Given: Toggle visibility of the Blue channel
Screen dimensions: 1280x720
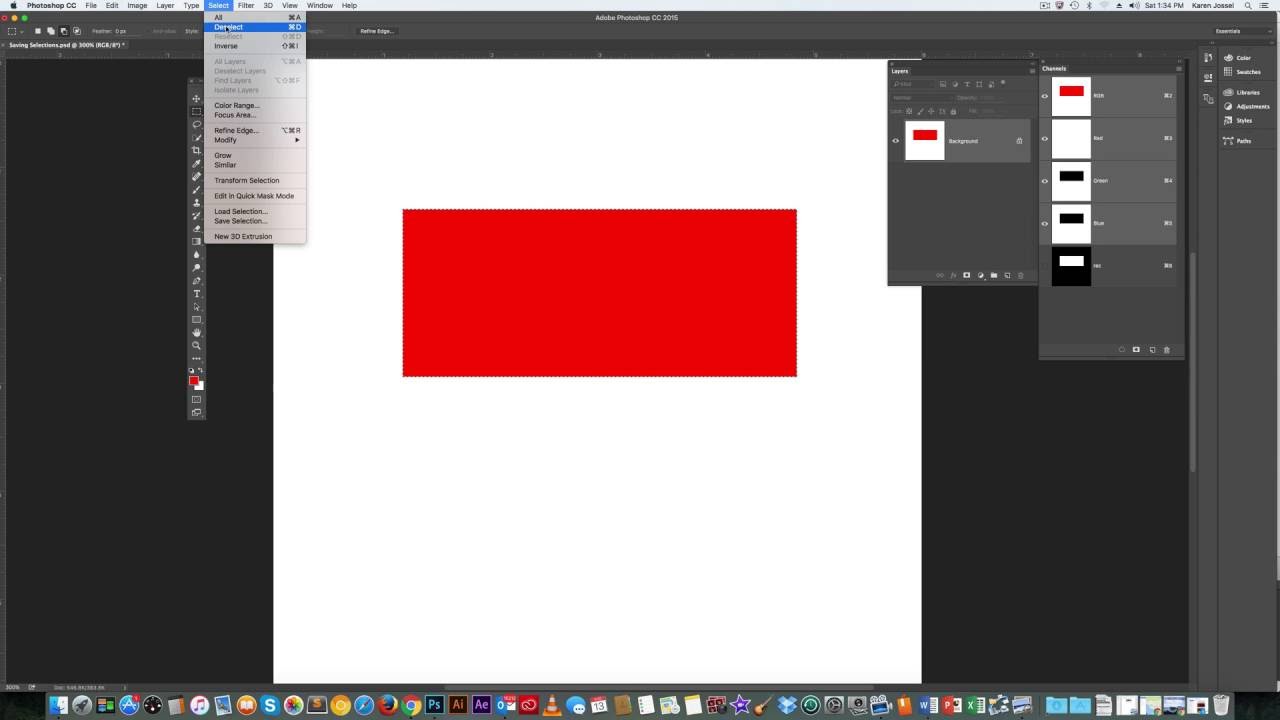Looking at the screenshot, I should click(1045, 223).
